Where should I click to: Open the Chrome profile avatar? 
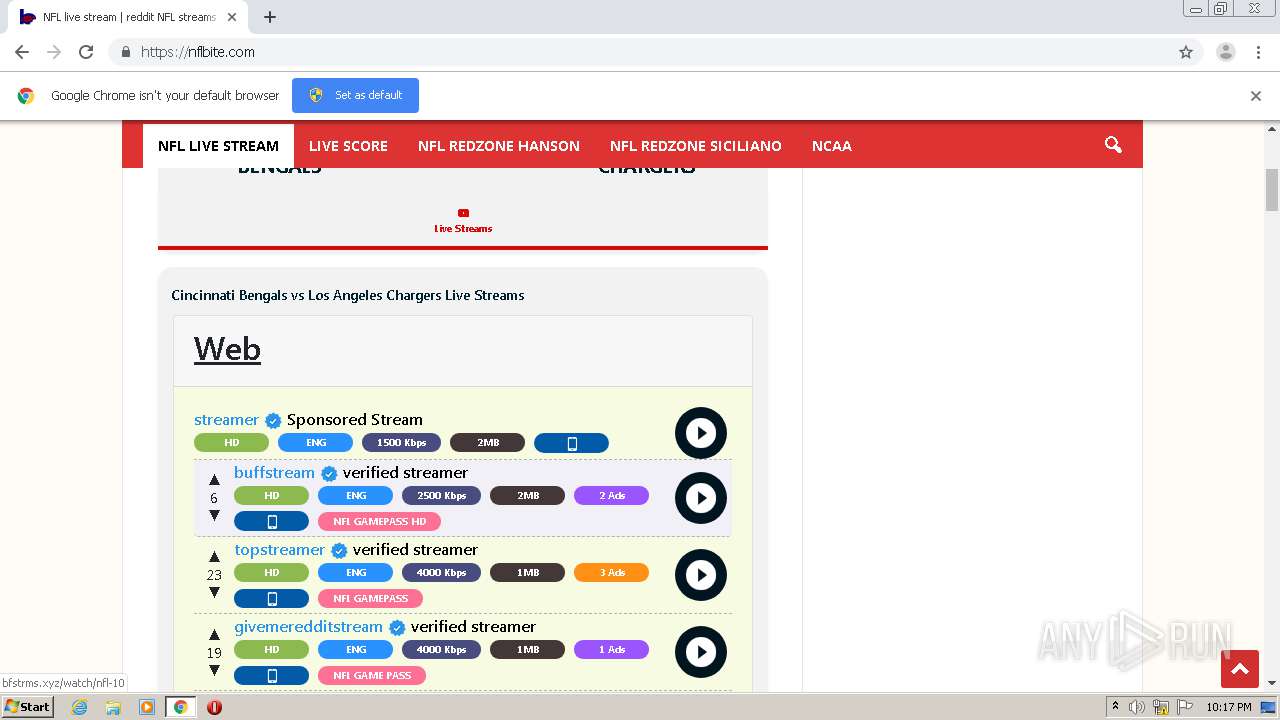click(1226, 52)
